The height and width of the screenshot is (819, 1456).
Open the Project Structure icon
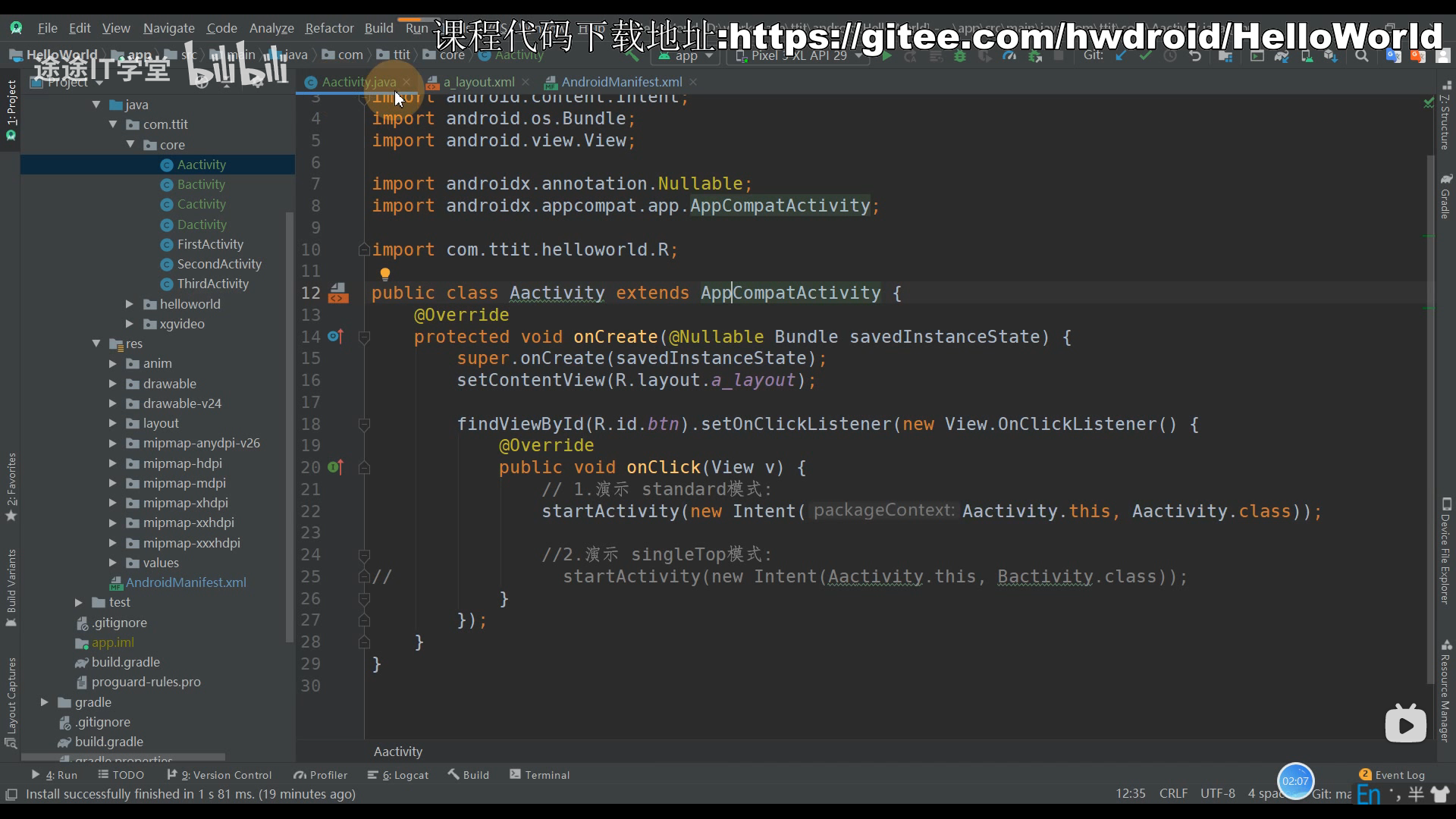pyautogui.click(x=1225, y=56)
